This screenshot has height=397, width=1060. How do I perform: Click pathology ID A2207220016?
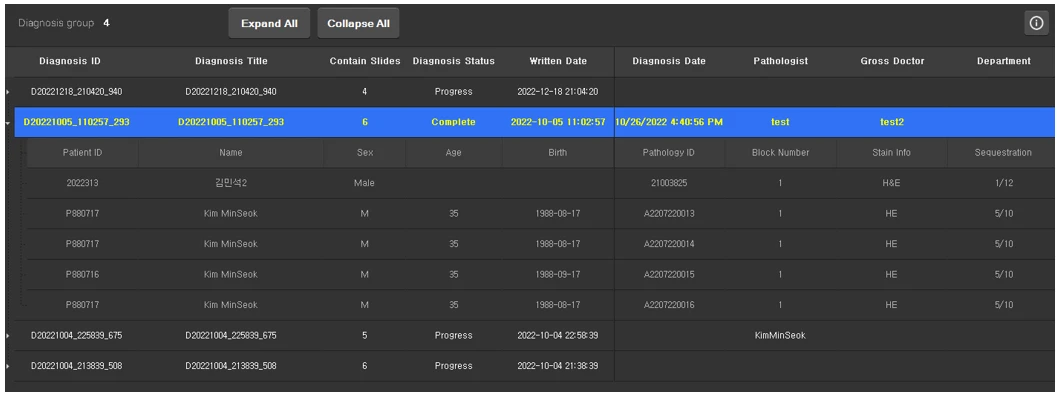[669, 305]
